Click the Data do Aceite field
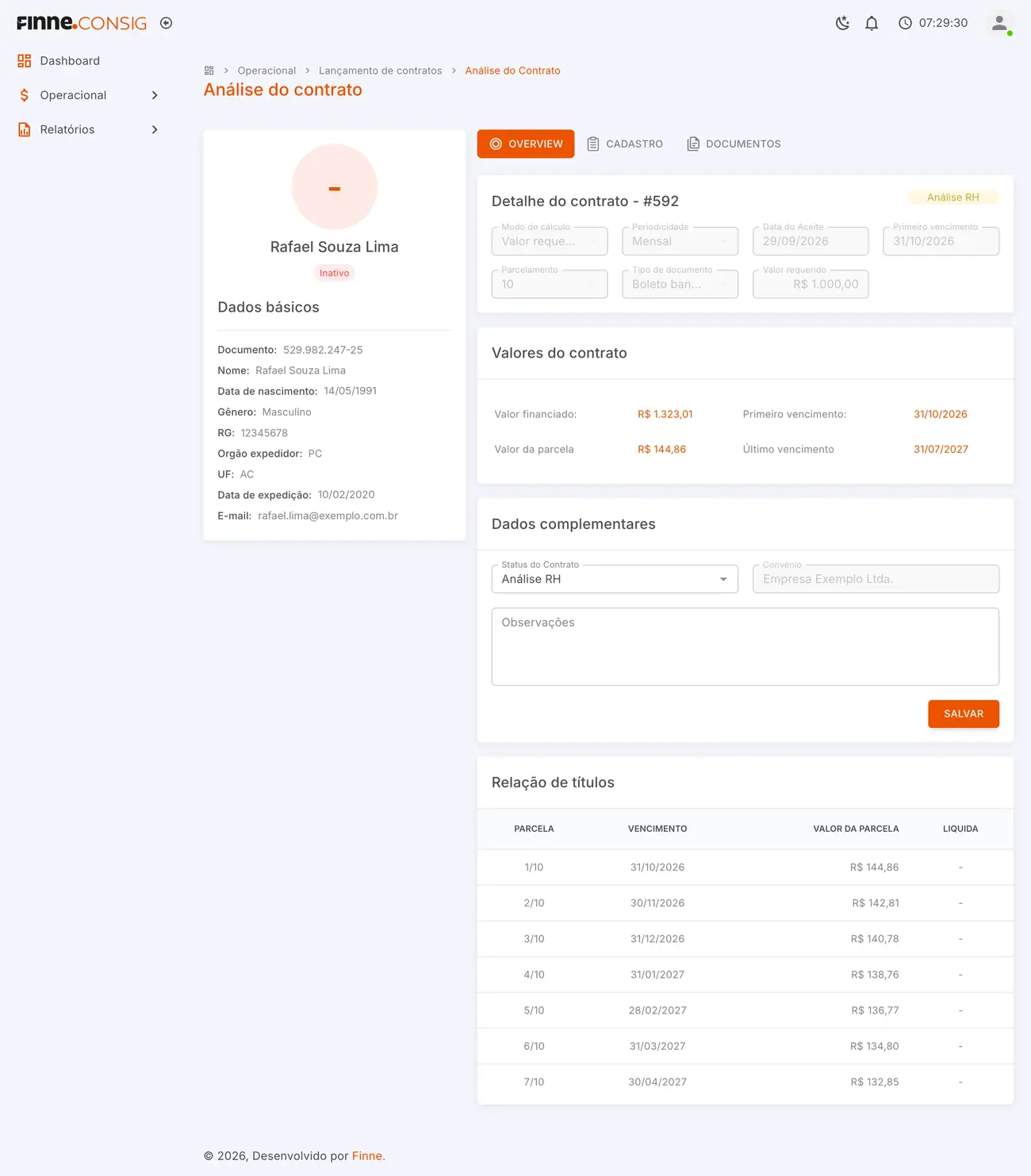Viewport: 1031px width, 1176px height. coord(811,241)
